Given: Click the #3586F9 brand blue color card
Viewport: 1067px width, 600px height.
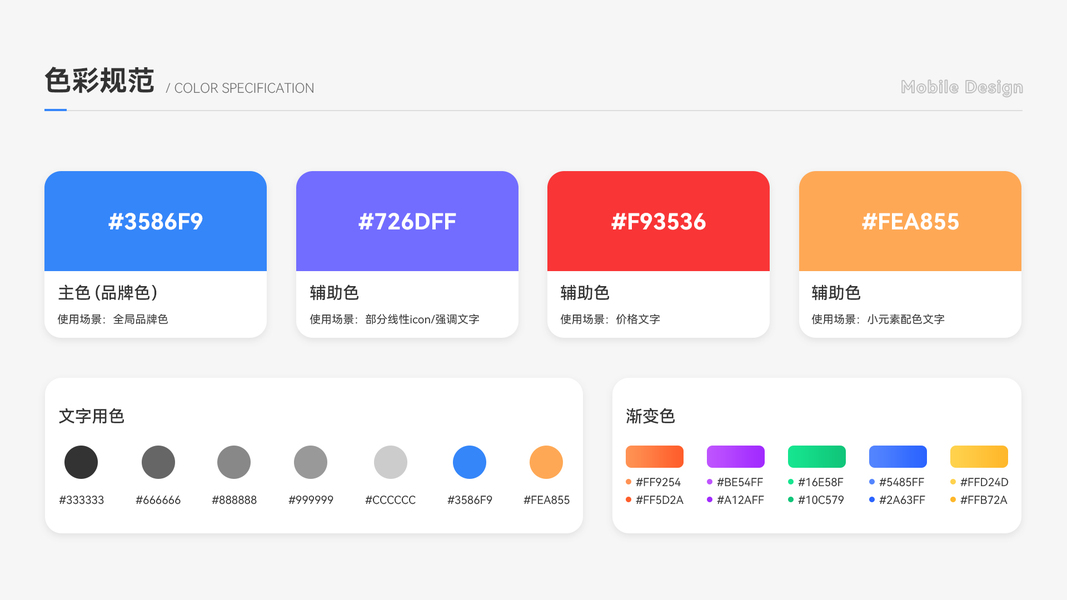Looking at the screenshot, I should click(155, 221).
